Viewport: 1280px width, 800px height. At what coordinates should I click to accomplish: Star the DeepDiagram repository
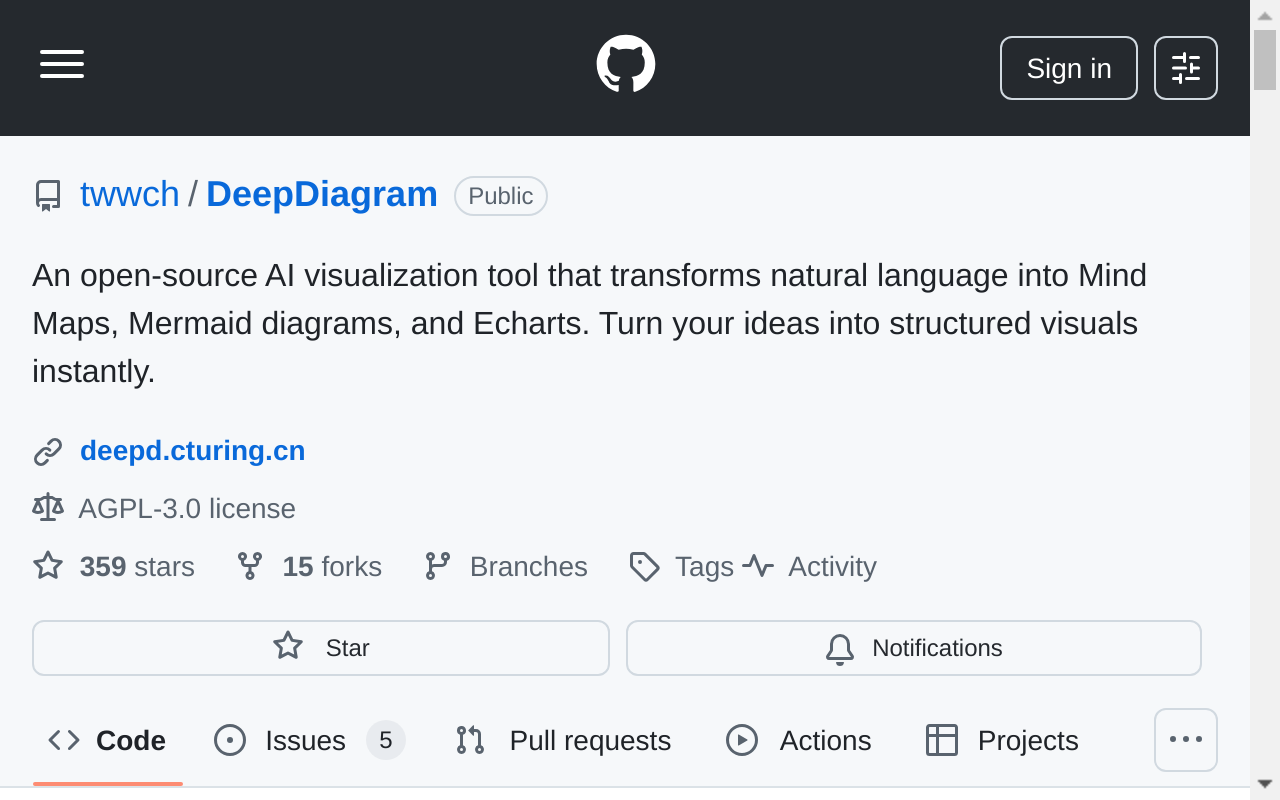(320, 648)
